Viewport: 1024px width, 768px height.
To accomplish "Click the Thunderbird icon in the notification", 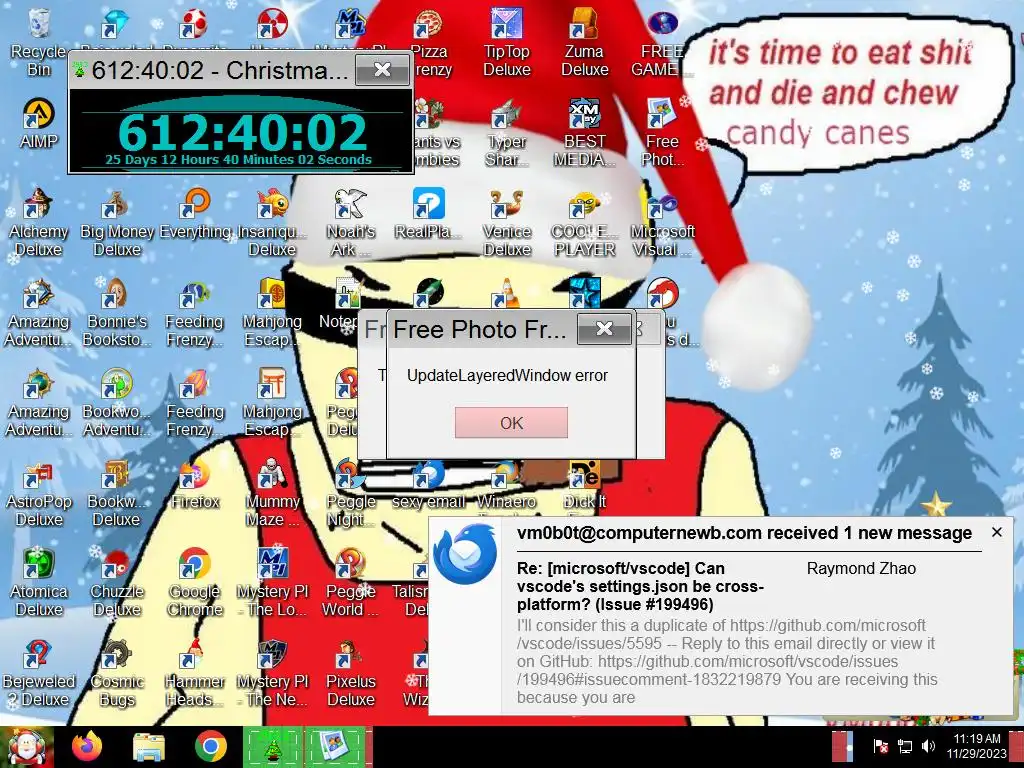I will (x=465, y=556).
